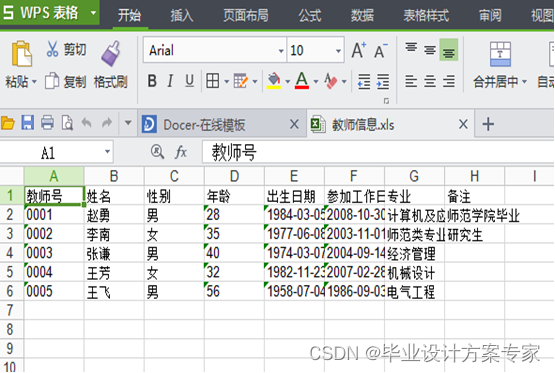Viewport: 555px width, 373px height.
Task: Expand the Paste (粘贴) dropdown arrow
Action: pos(34,82)
